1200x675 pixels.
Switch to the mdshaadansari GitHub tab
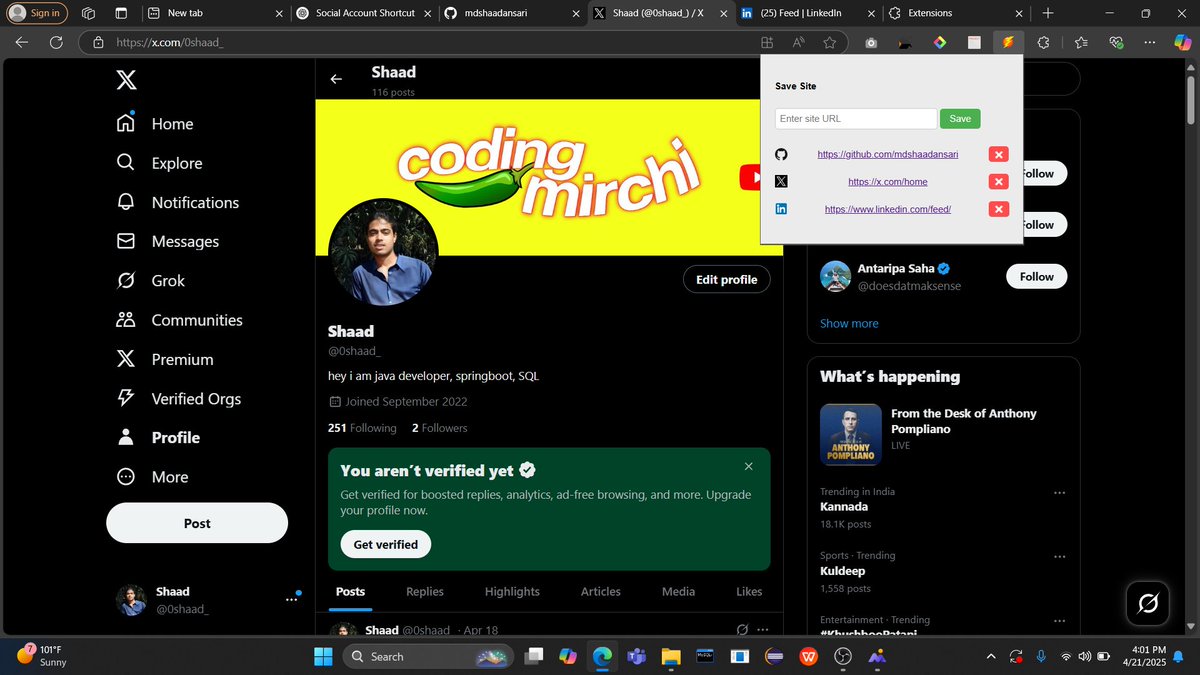pos(510,13)
